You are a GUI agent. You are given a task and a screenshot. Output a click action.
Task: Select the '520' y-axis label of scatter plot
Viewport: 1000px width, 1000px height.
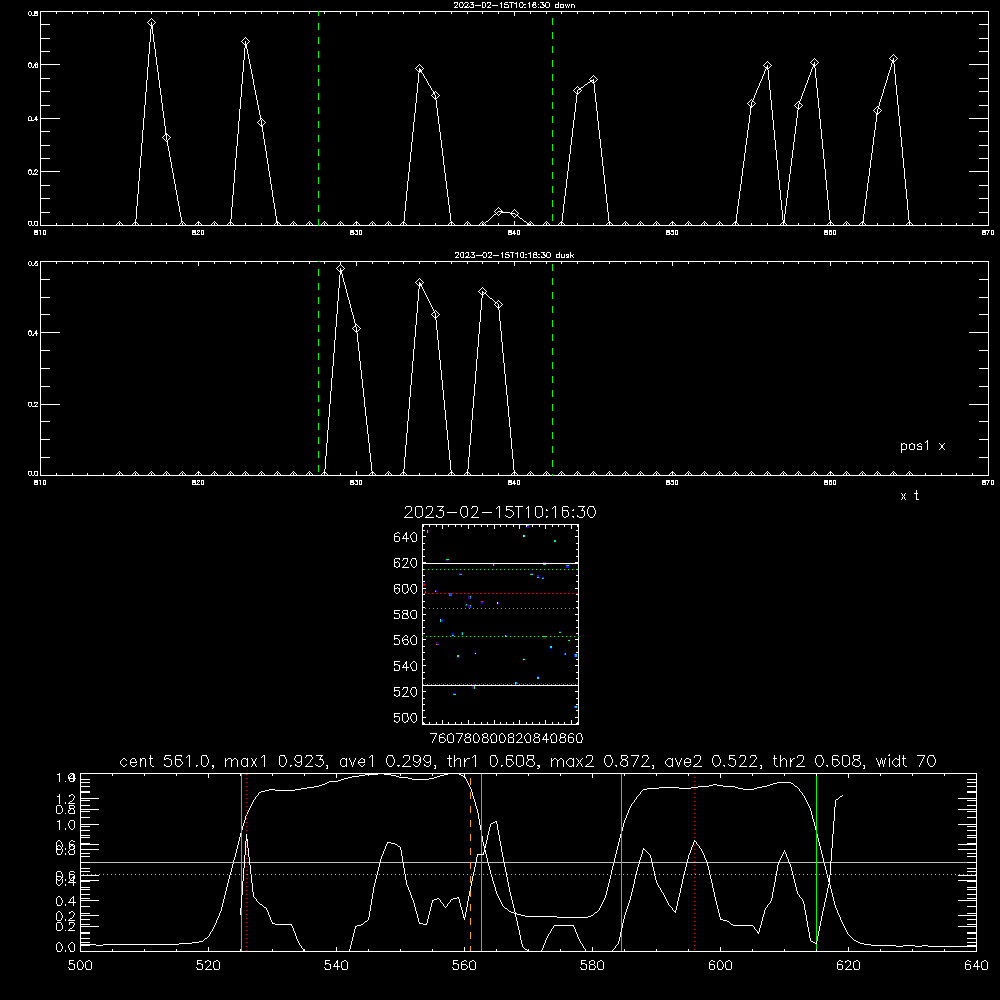(x=406, y=692)
